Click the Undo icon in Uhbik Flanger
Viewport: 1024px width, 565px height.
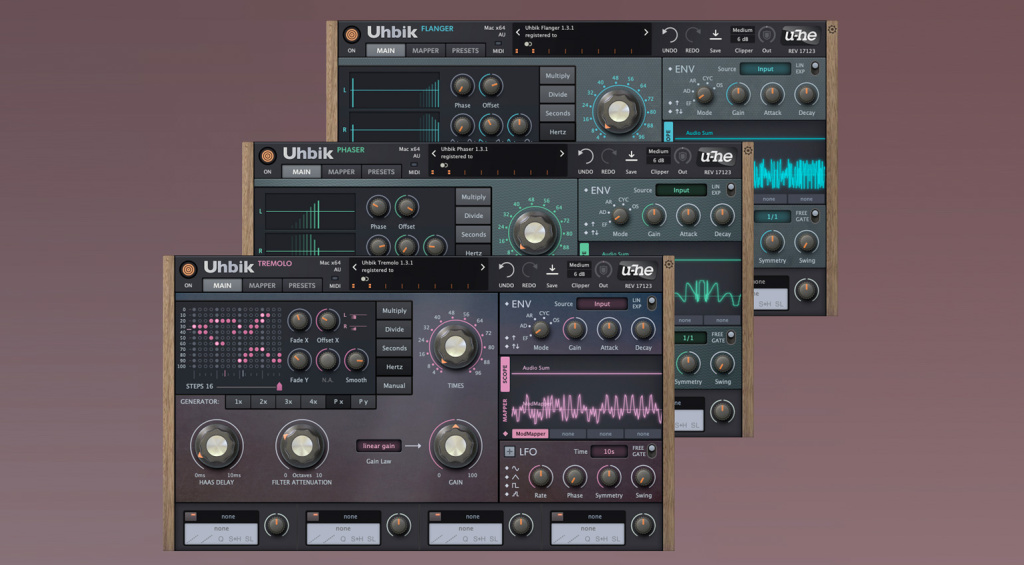(669, 35)
